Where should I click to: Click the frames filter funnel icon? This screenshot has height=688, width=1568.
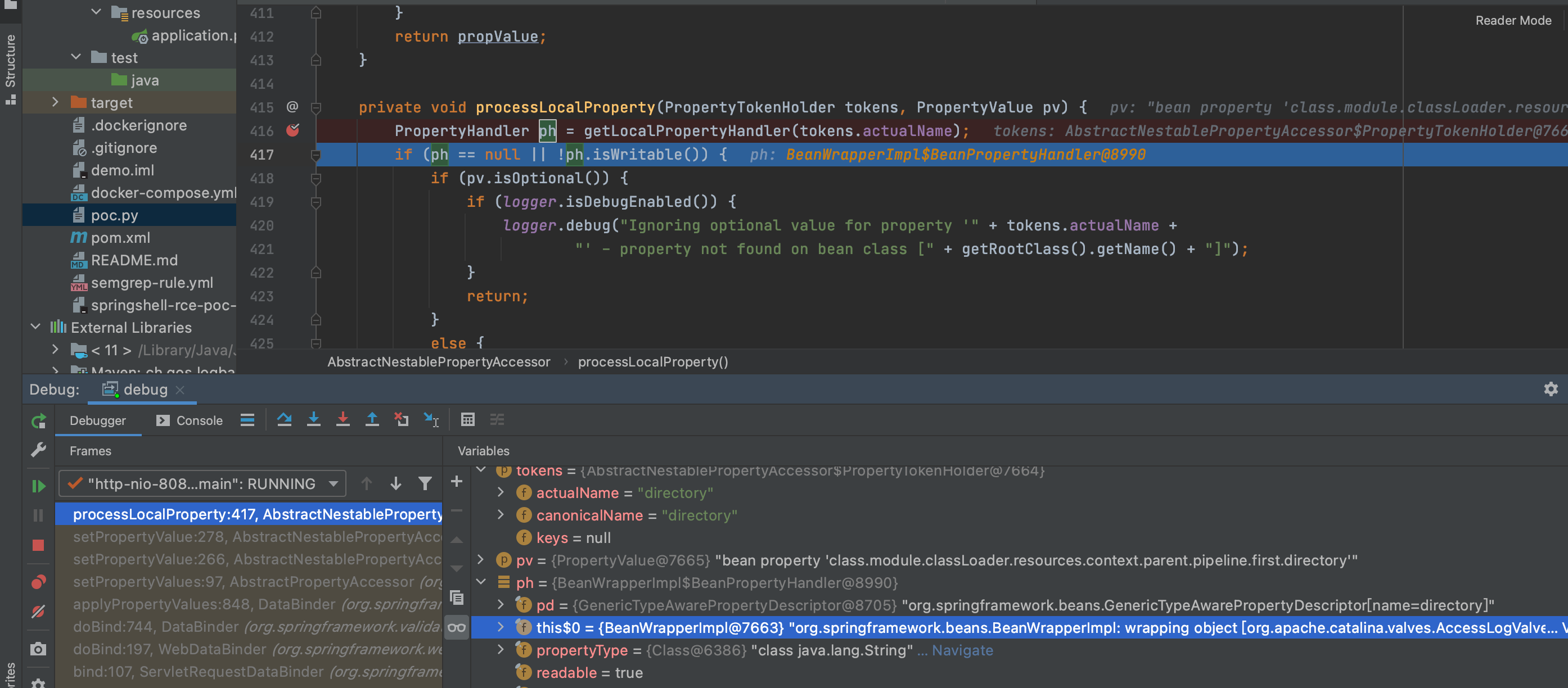point(425,483)
